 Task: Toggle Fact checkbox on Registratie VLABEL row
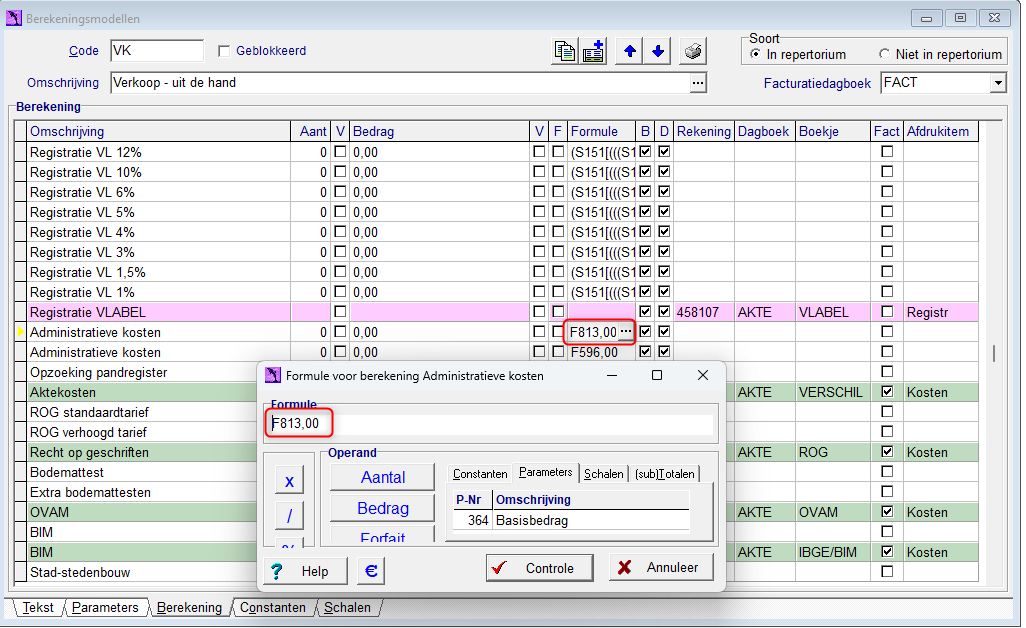887,312
